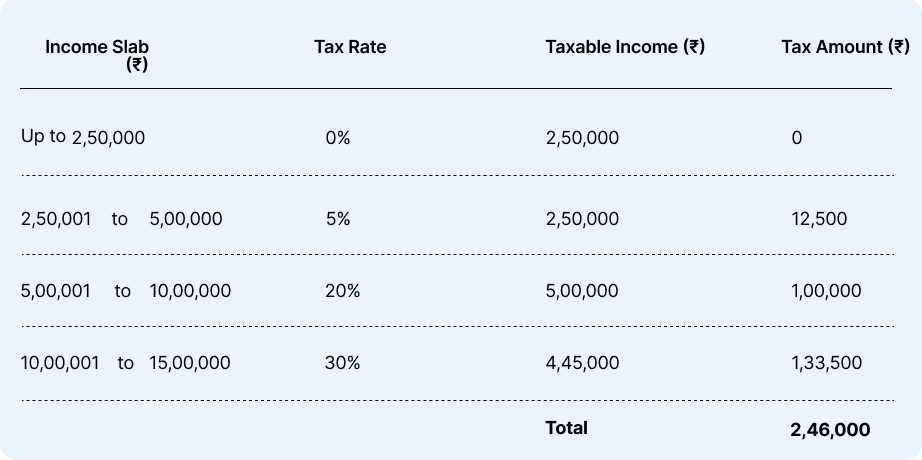Click the 0% tax rate cell

pyautogui.click(x=338, y=138)
